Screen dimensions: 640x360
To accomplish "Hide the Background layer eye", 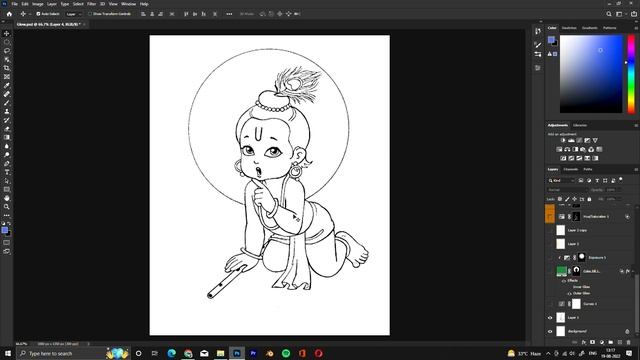I will coord(550,331).
